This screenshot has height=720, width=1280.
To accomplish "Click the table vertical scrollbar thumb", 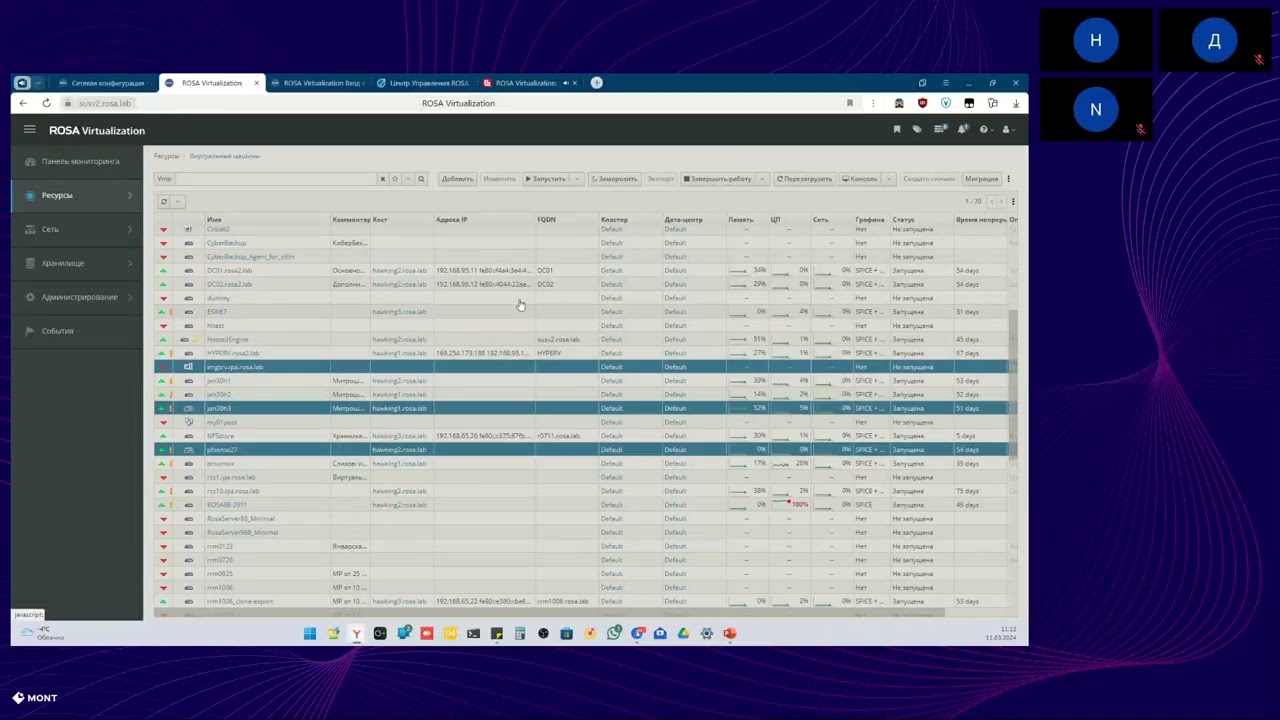I will click(x=1013, y=385).
